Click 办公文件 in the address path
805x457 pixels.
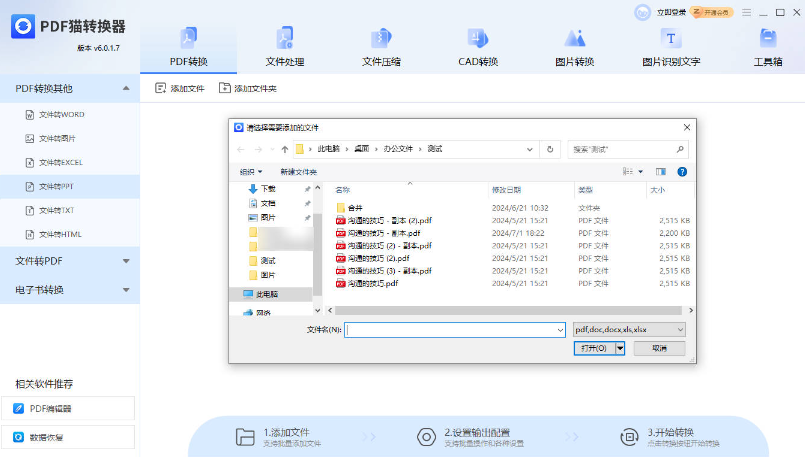click(x=398, y=149)
